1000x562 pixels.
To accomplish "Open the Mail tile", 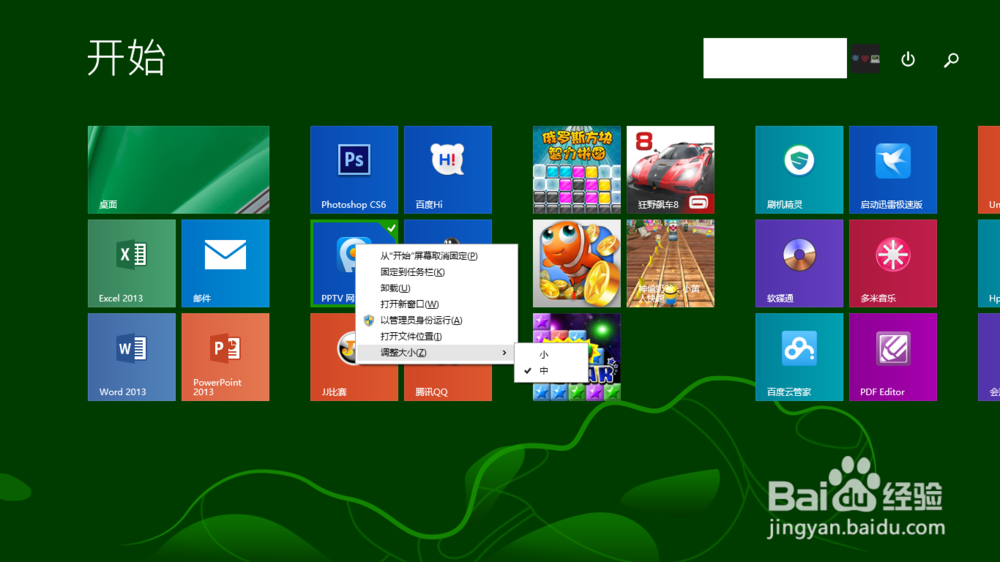I will pyautogui.click(x=225, y=263).
